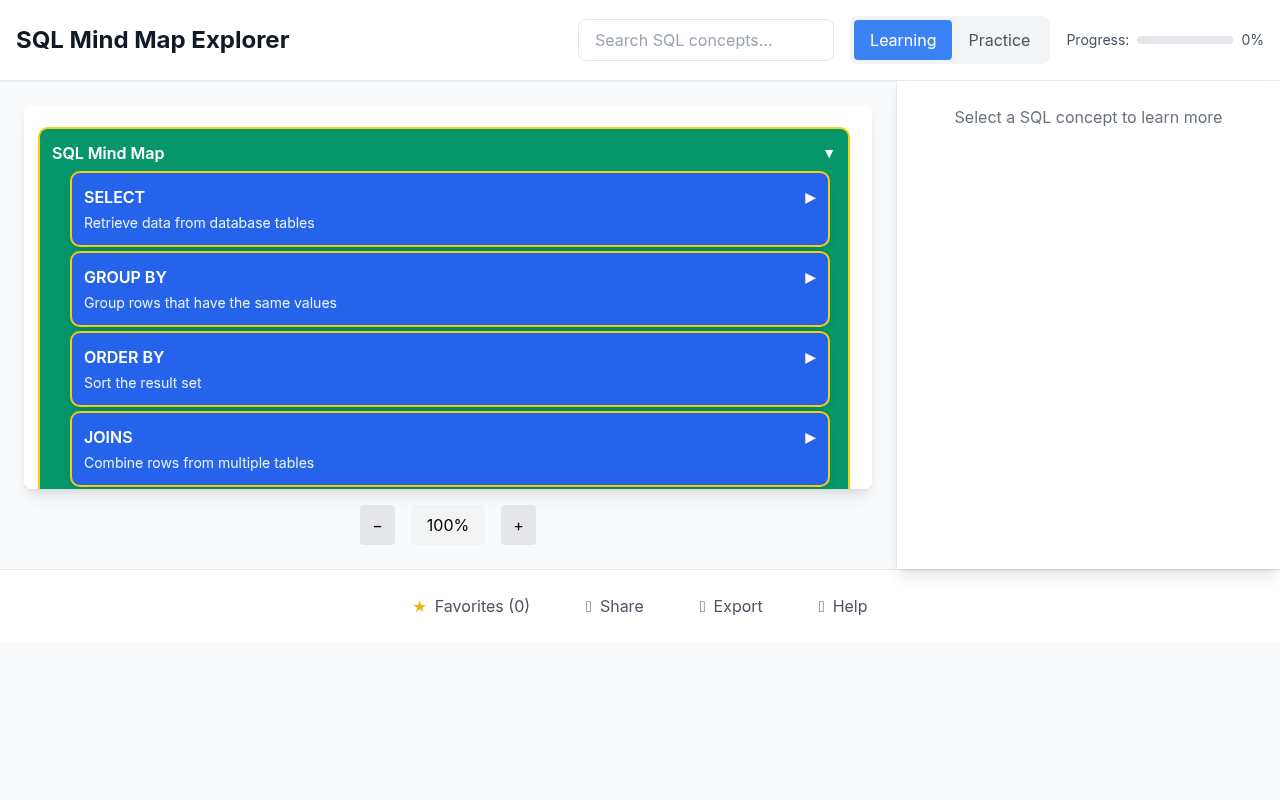Expand the ORDER BY node arrow
1280x800 pixels.
(x=809, y=357)
